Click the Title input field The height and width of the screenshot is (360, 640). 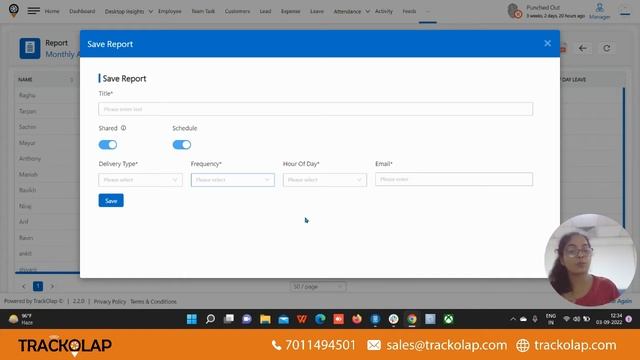click(x=316, y=109)
